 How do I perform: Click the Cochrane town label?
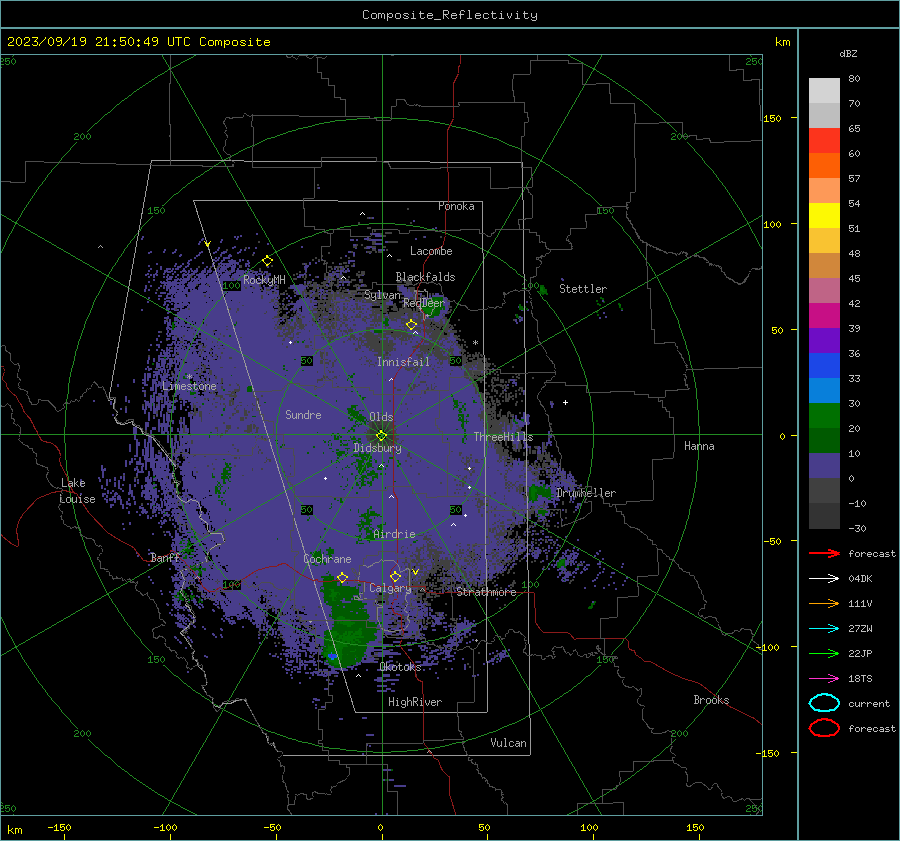pos(327,559)
